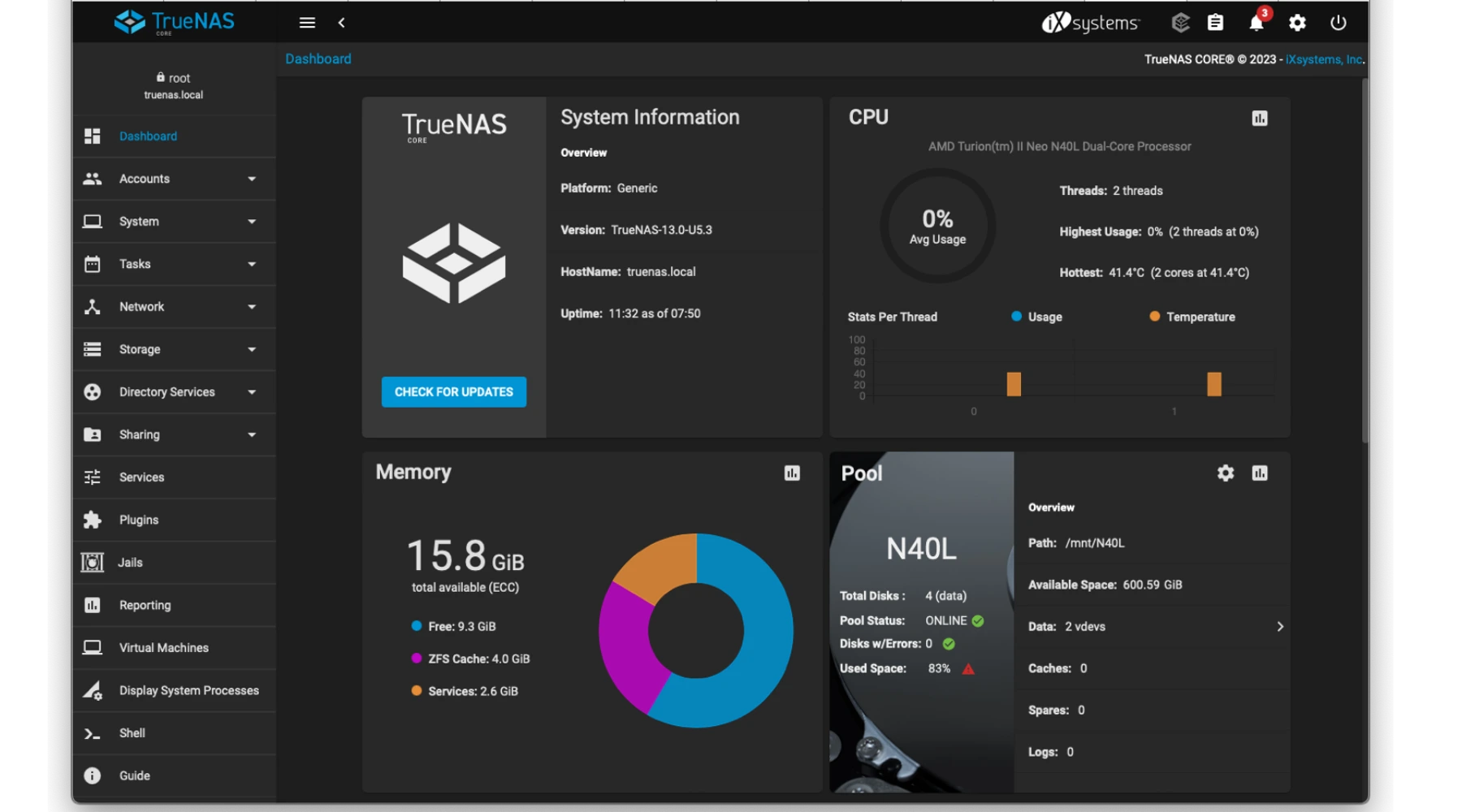Open Jails in the sidebar
Image resolution: width=1462 pixels, height=812 pixels.
tap(174, 563)
